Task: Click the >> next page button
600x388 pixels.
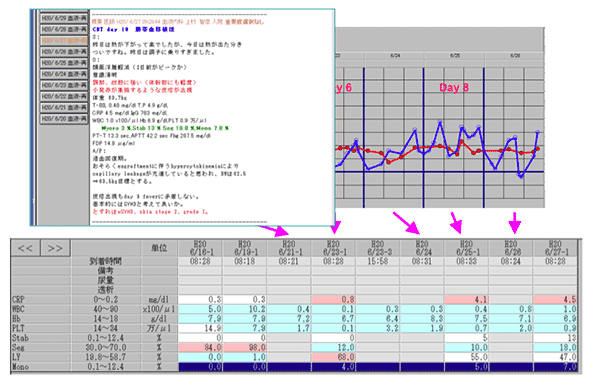Action: pyautogui.click(x=55, y=248)
